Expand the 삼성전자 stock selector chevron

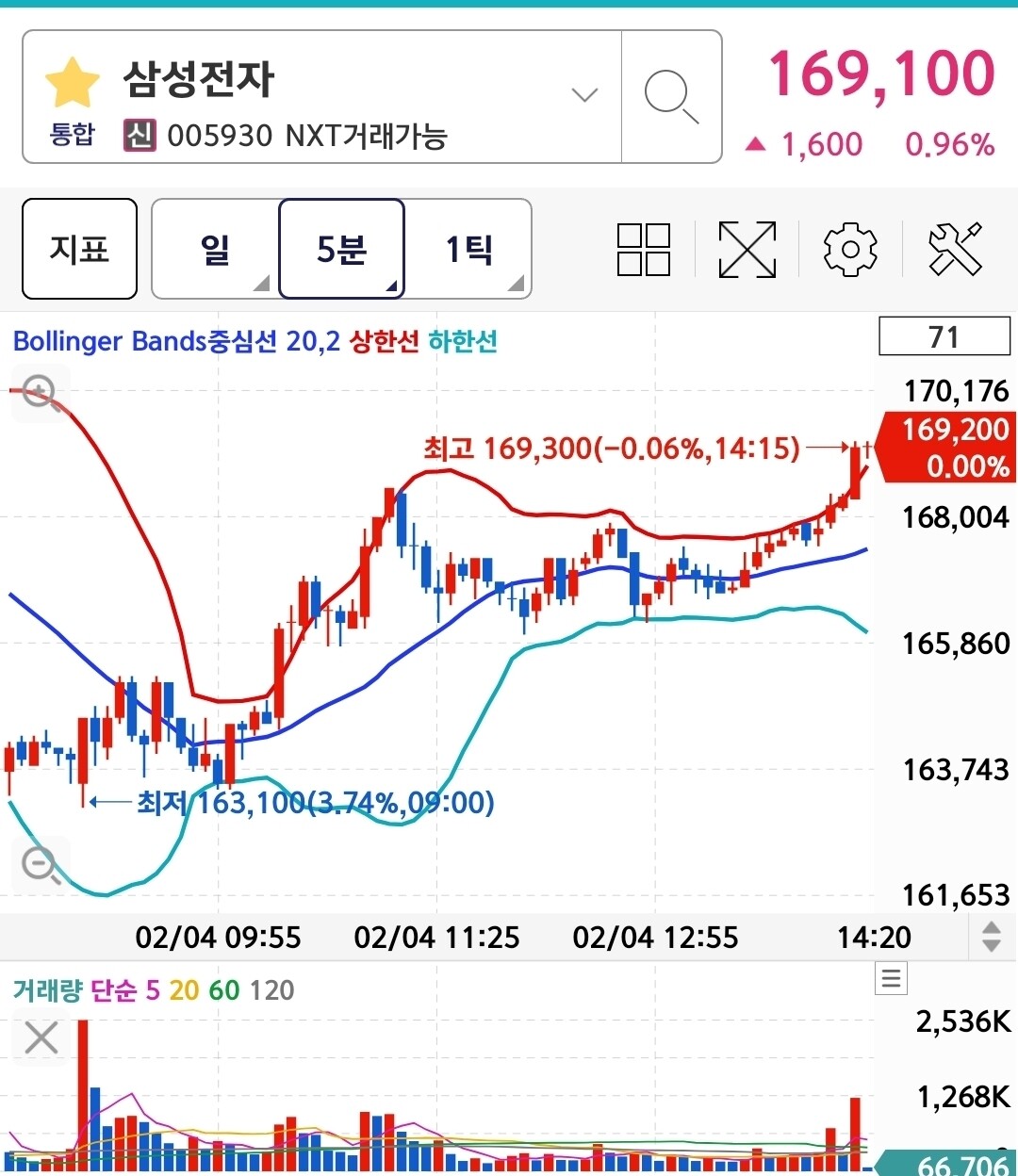(584, 95)
